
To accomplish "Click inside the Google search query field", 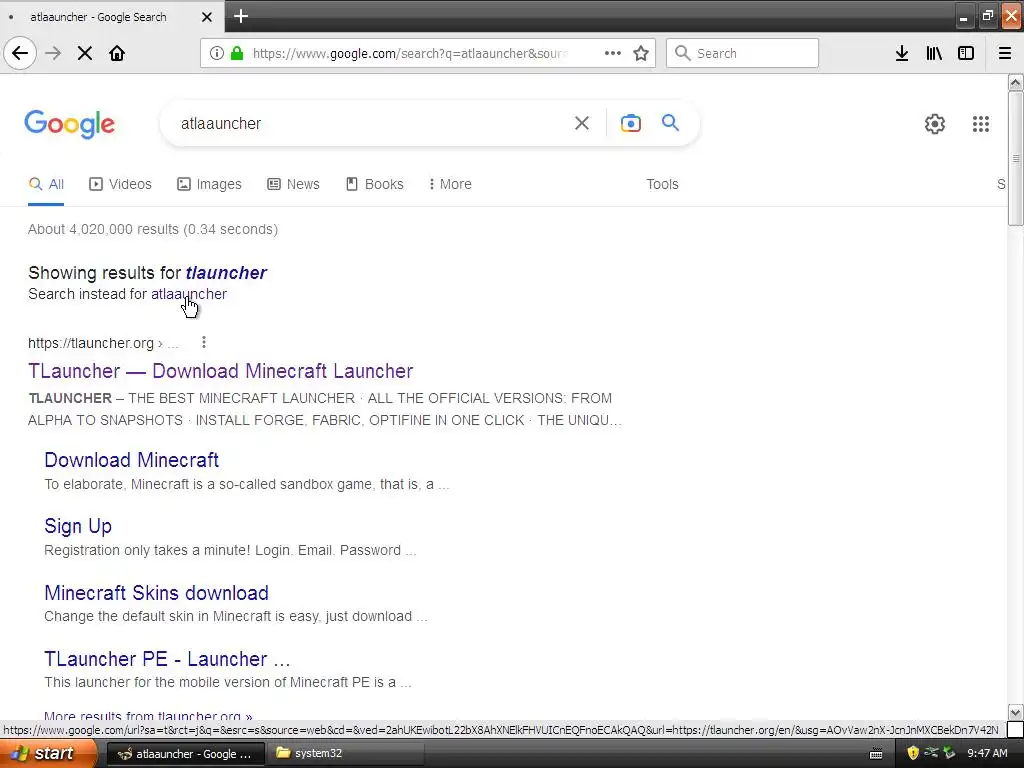I will tap(366, 123).
